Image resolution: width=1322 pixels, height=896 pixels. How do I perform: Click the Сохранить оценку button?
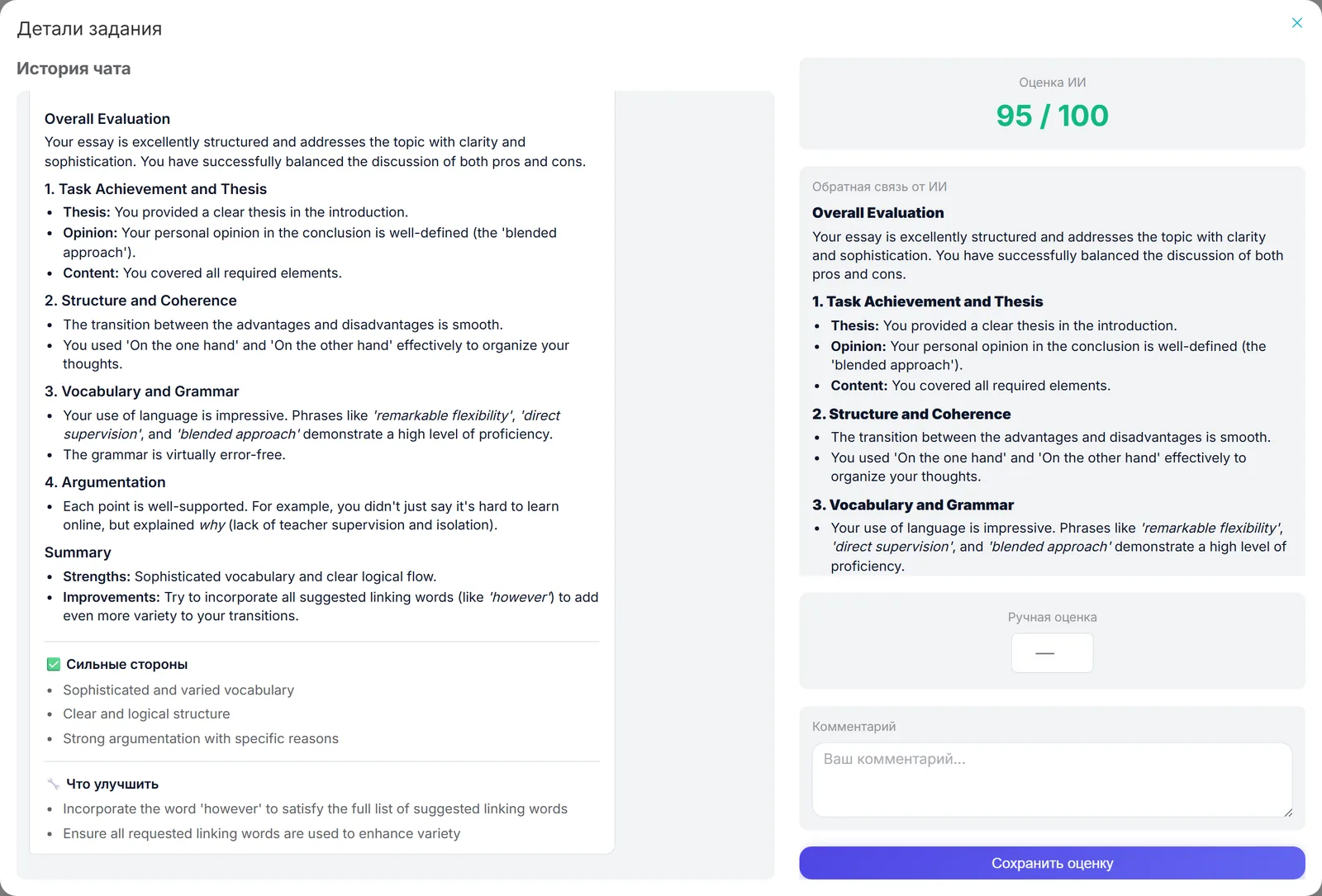(x=1052, y=863)
